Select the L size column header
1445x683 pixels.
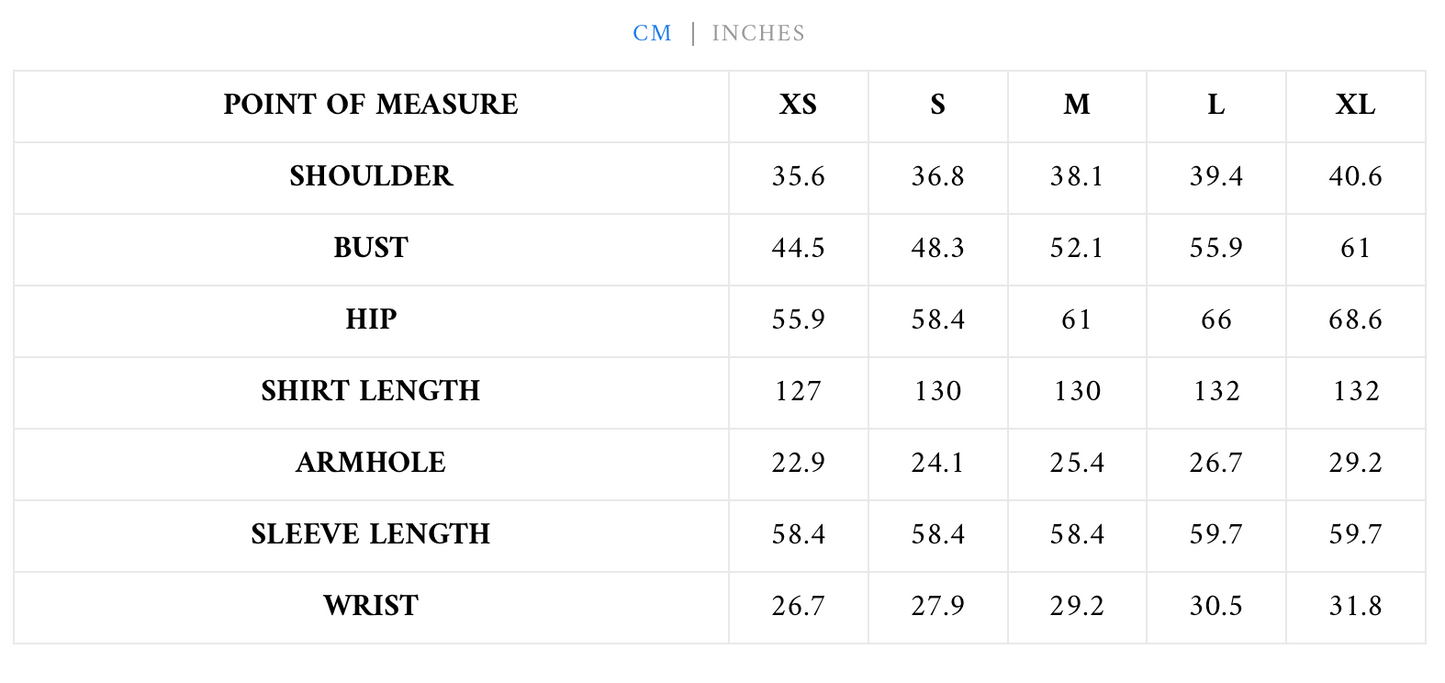tap(1216, 105)
